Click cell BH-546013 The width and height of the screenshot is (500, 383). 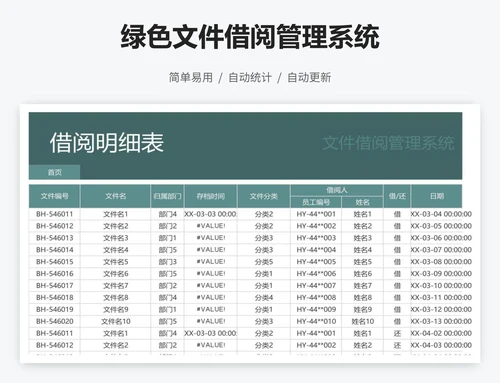tap(55, 238)
